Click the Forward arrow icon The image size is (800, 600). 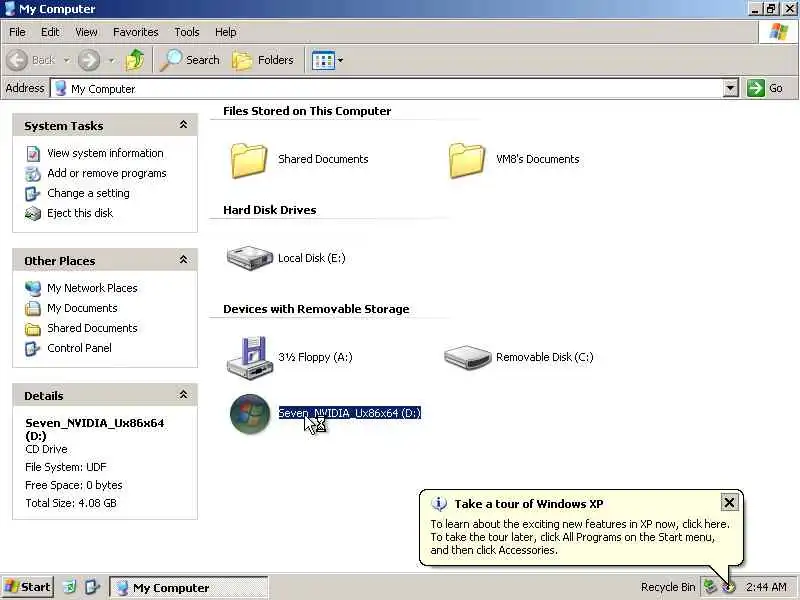[x=89, y=60]
